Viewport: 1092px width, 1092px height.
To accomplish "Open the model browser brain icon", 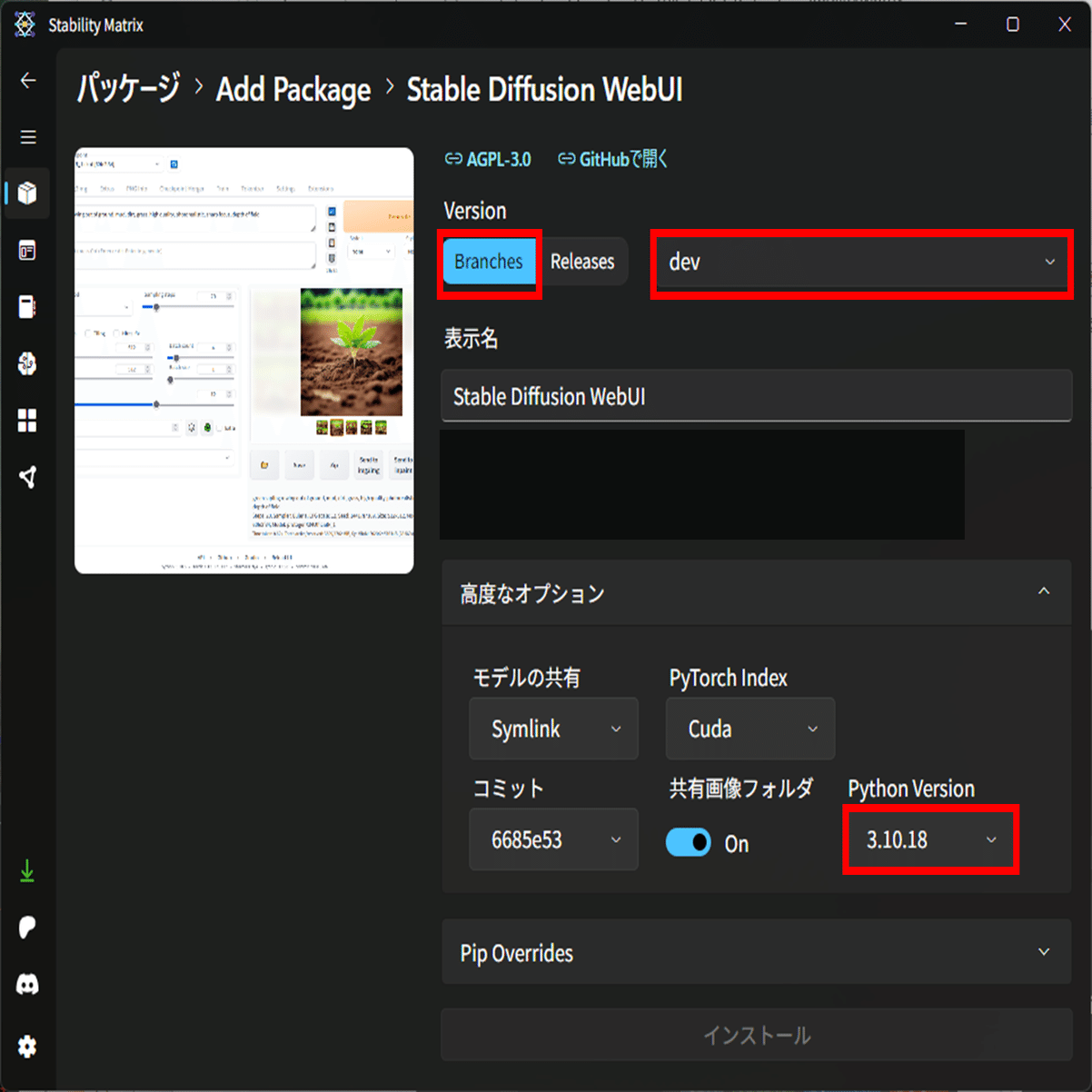I will pyautogui.click(x=28, y=363).
